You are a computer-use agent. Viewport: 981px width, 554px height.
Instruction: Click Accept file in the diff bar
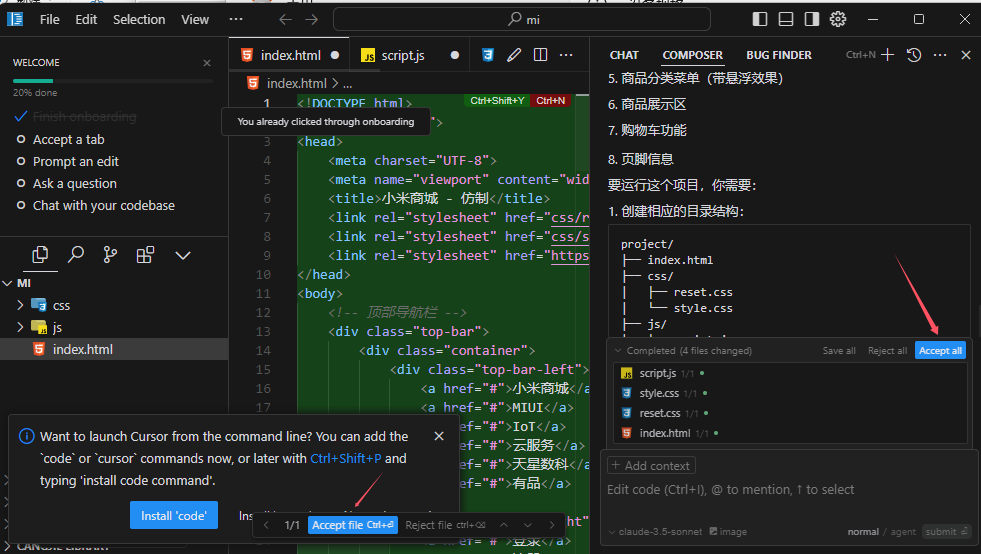point(353,525)
